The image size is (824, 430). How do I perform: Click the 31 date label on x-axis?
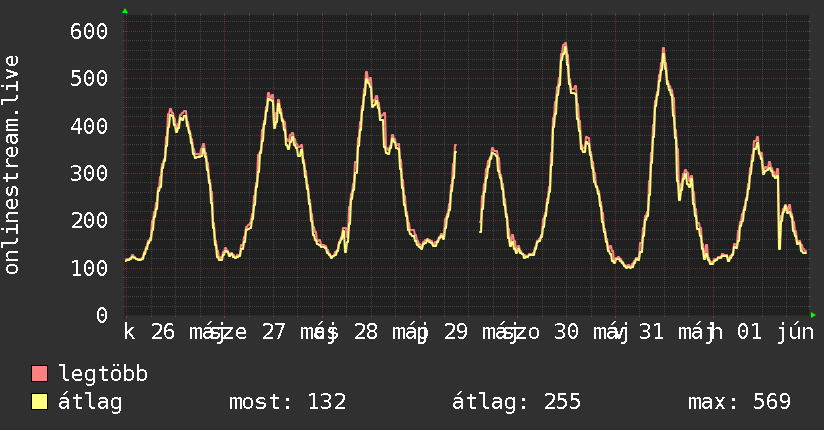(651, 332)
